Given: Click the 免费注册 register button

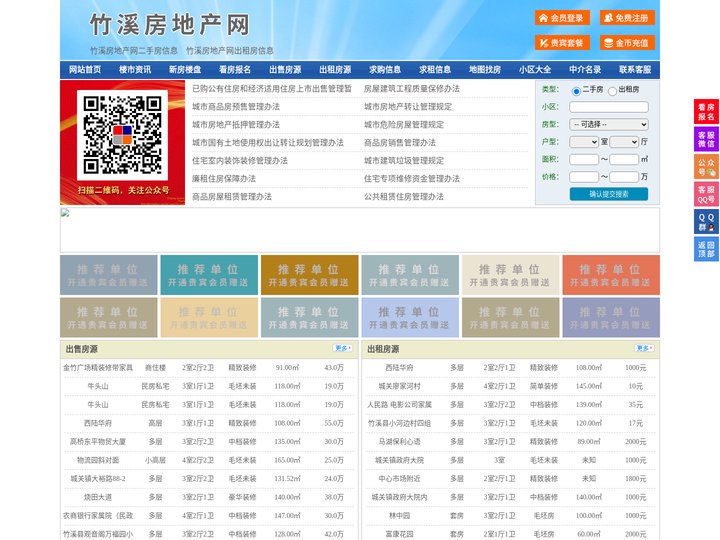Looking at the screenshot, I should pos(627,18).
